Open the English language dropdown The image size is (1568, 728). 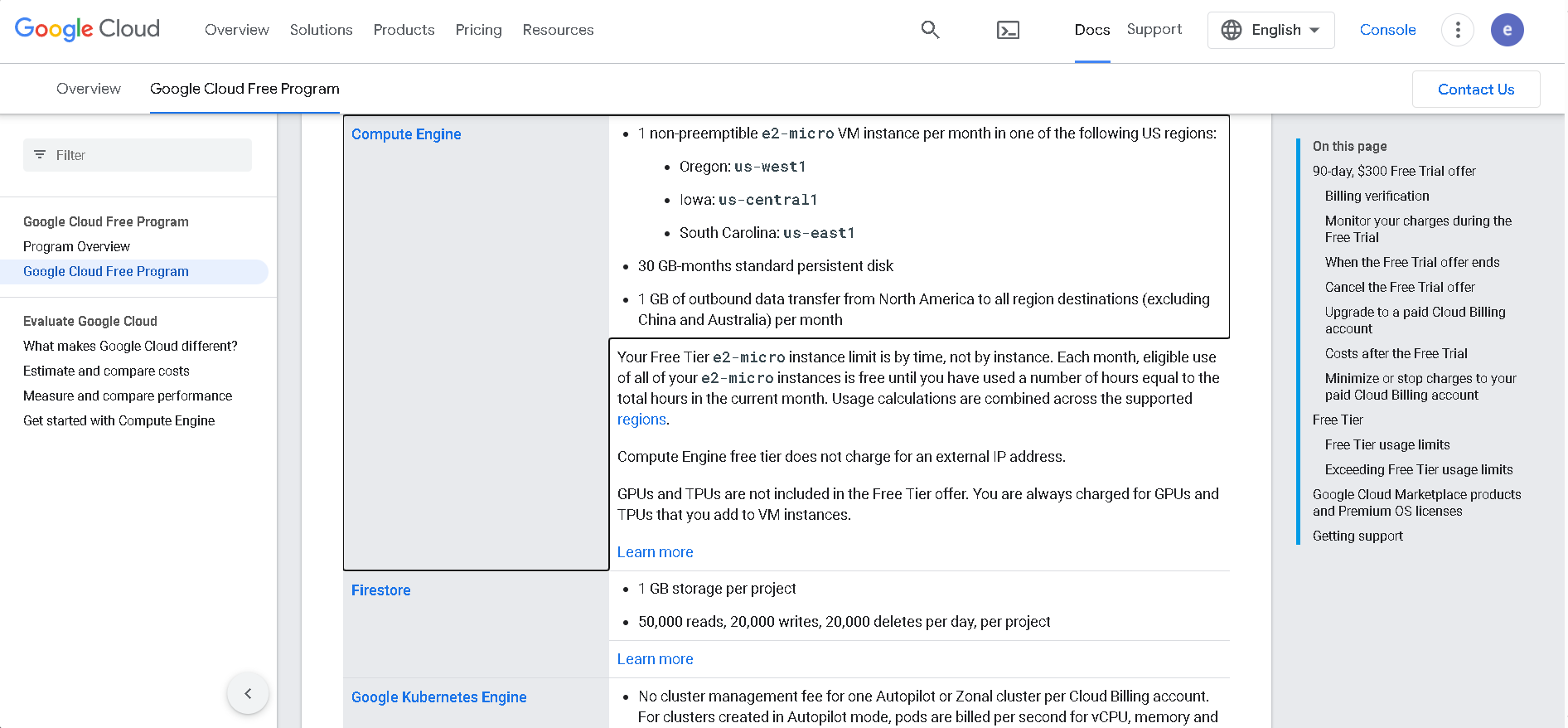click(1271, 30)
